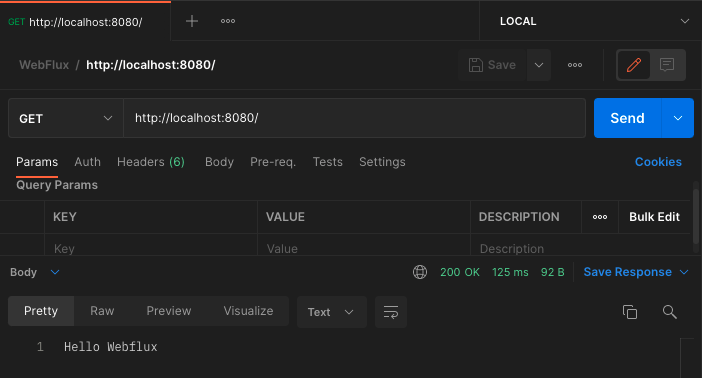Copy response with the copy icon
Viewport: 702px width, 378px height.
[630, 312]
